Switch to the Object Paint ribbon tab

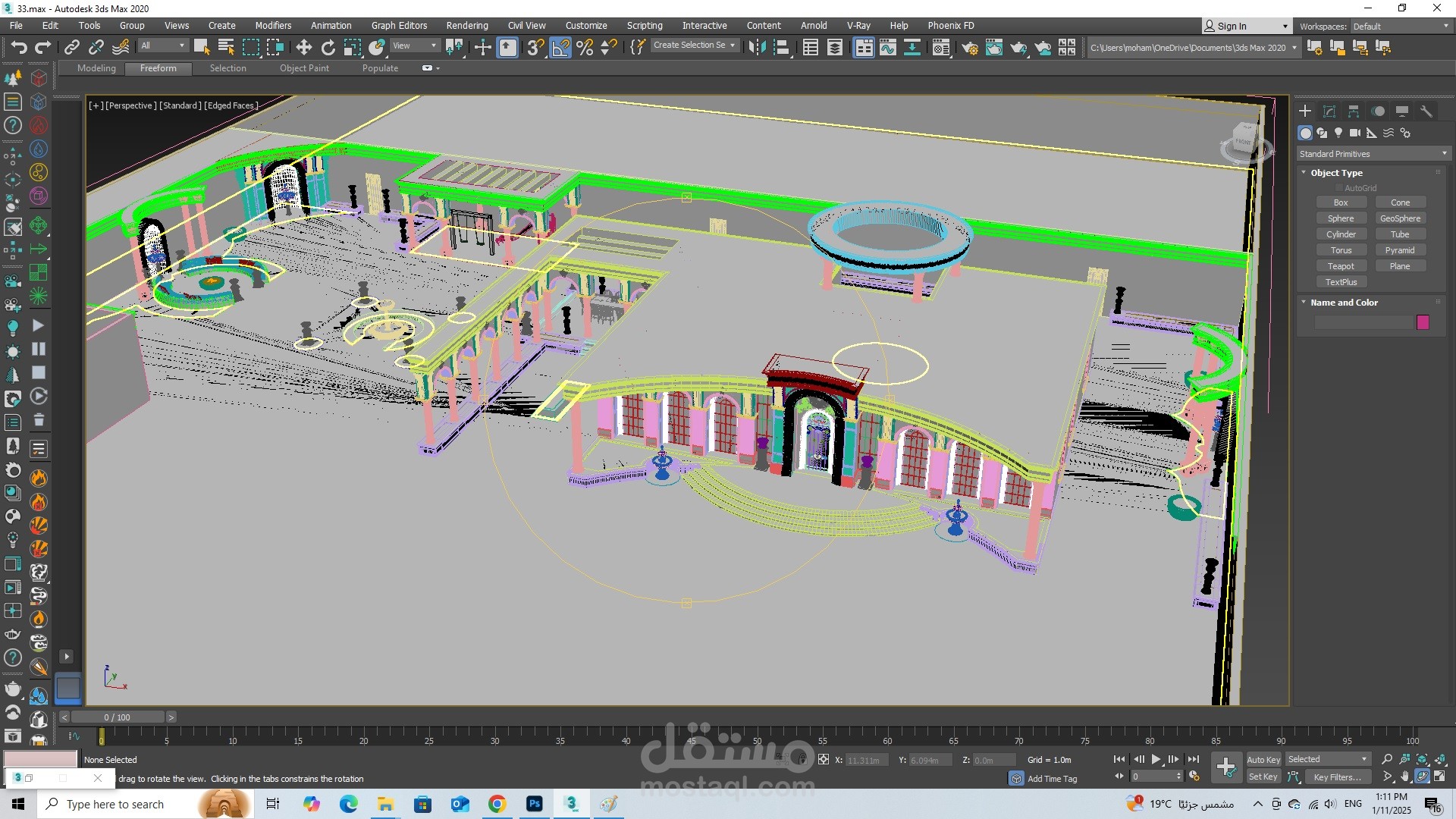coord(304,68)
